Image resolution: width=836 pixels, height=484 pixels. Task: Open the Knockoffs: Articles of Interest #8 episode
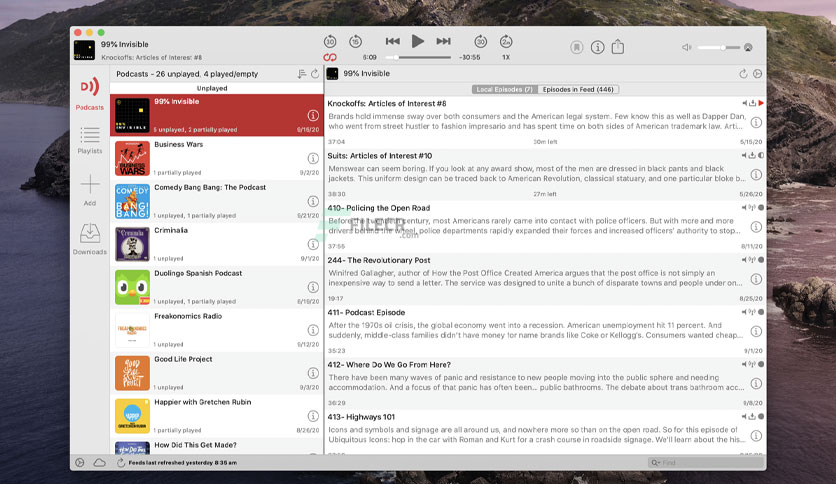click(545, 122)
